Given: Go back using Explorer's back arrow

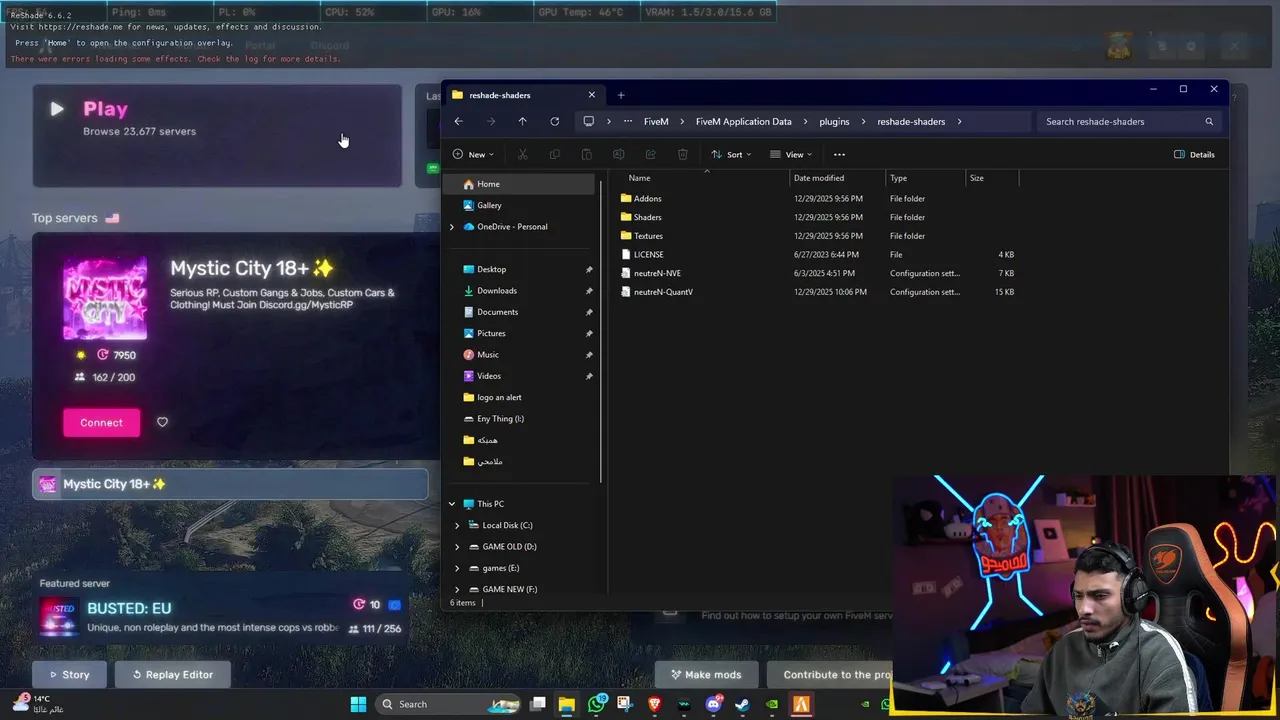Looking at the screenshot, I should 458,122.
